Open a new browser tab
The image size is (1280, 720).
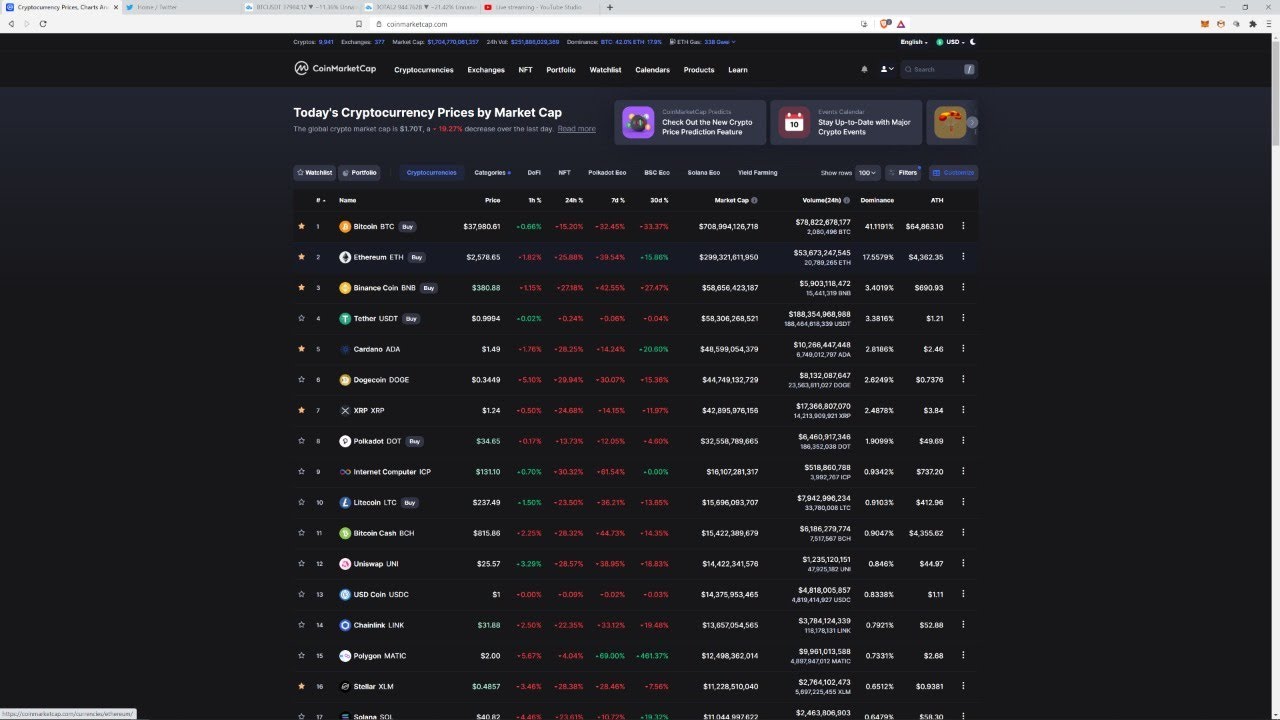[610, 7]
